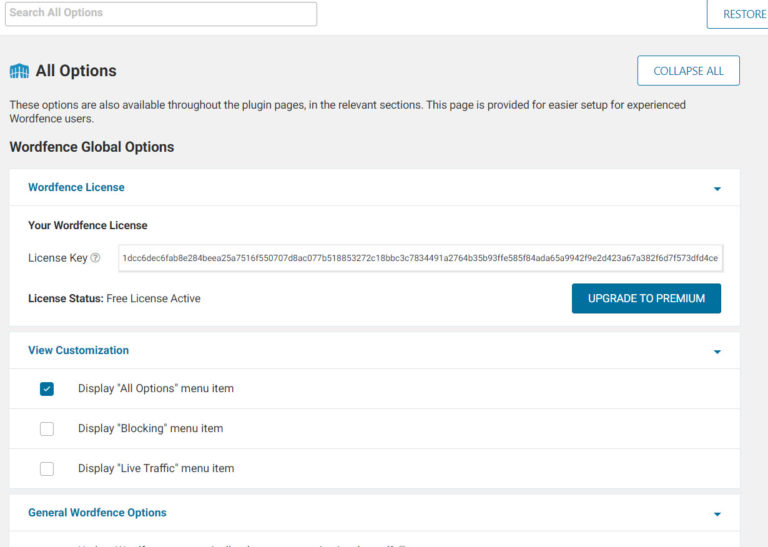The width and height of the screenshot is (768, 547).
Task: Click inside the License Key text field
Action: [420, 258]
